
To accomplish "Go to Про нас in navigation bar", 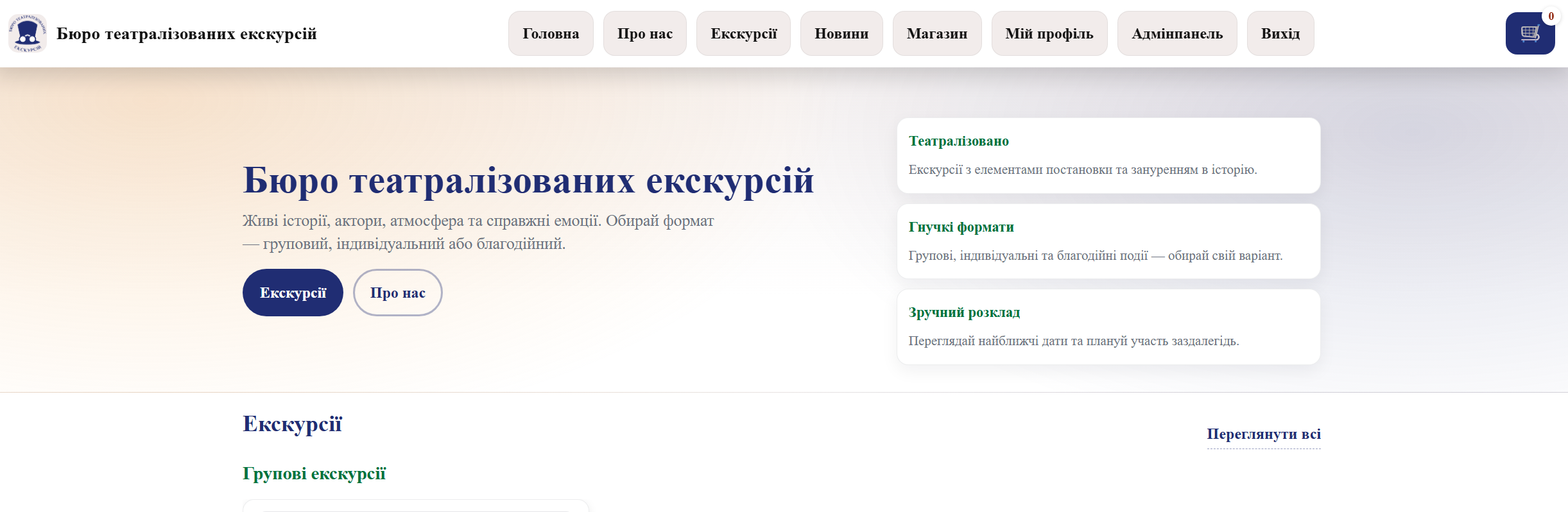I will click(x=645, y=33).
